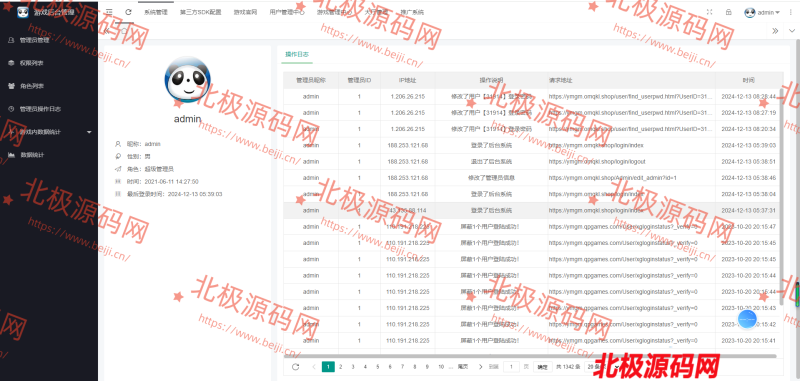Click the IP地址 column header
The image size is (800, 381).
click(408, 80)
